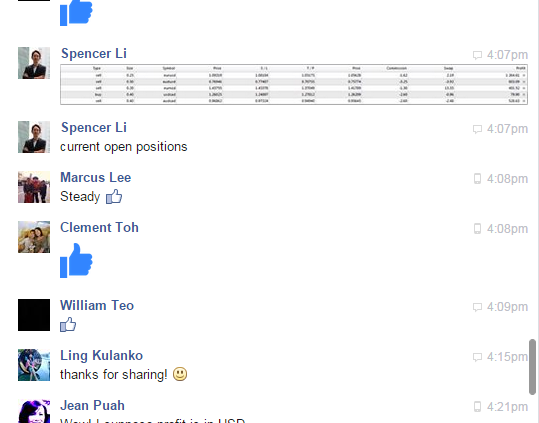Click the mobile phone icon beside Marcus Lee's 4:08pm
Viewport: 539px width, 423px height.
[x=477, y=179]
